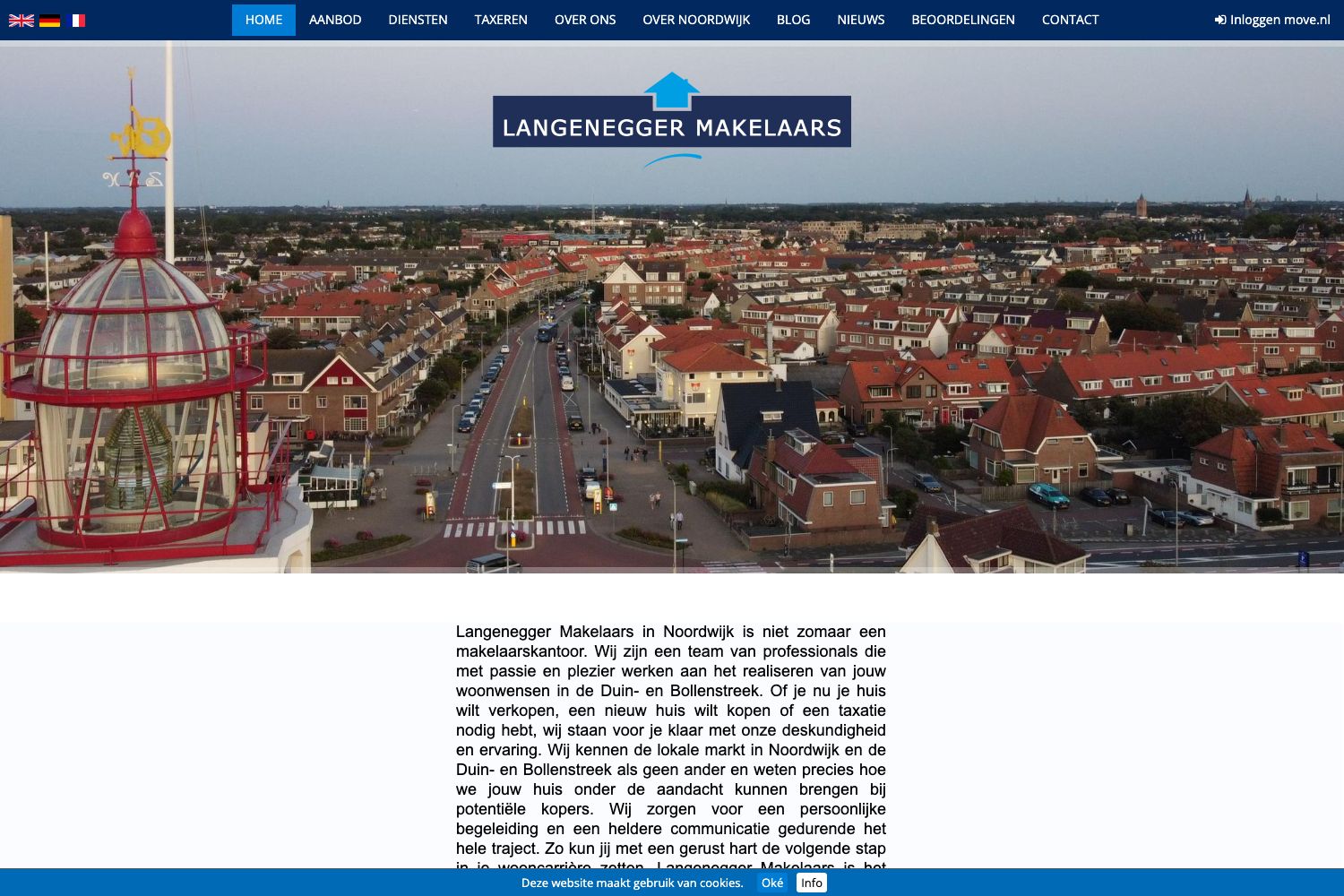The height and width of the screenshot is (896, 1344).
Task: Navigate to OVER NOORDWIJK
Action: point(696,20)
